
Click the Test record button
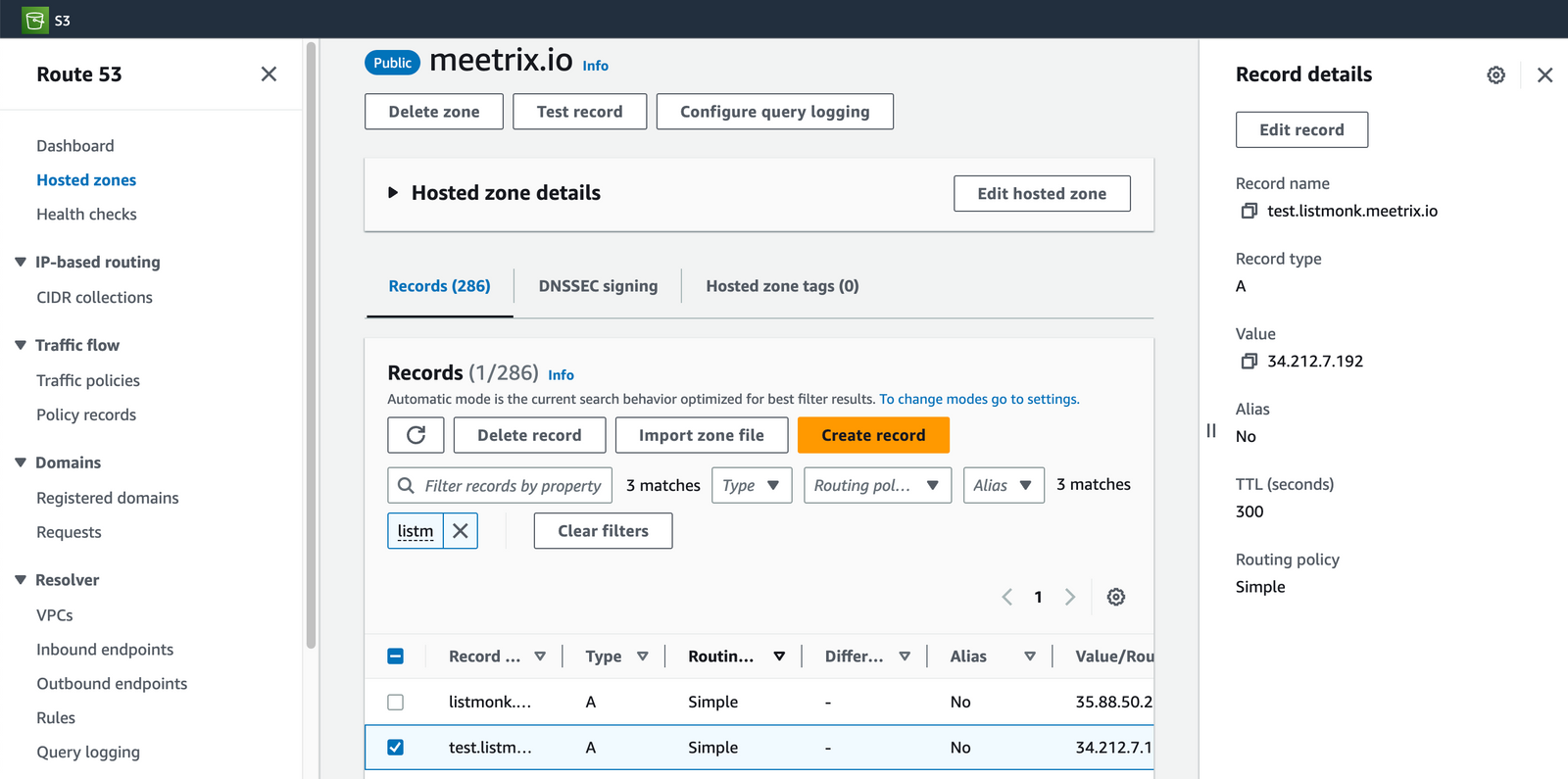[x=579, y=112]
